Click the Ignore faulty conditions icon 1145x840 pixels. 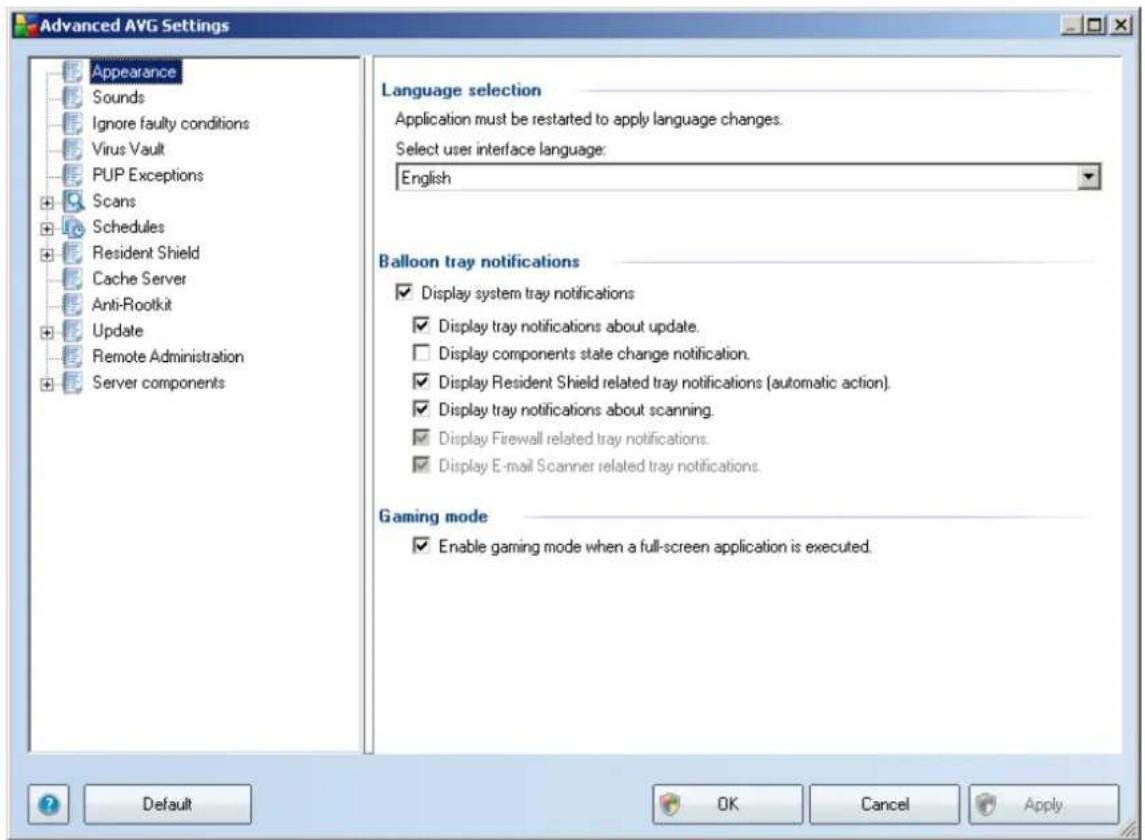[72, 123]
